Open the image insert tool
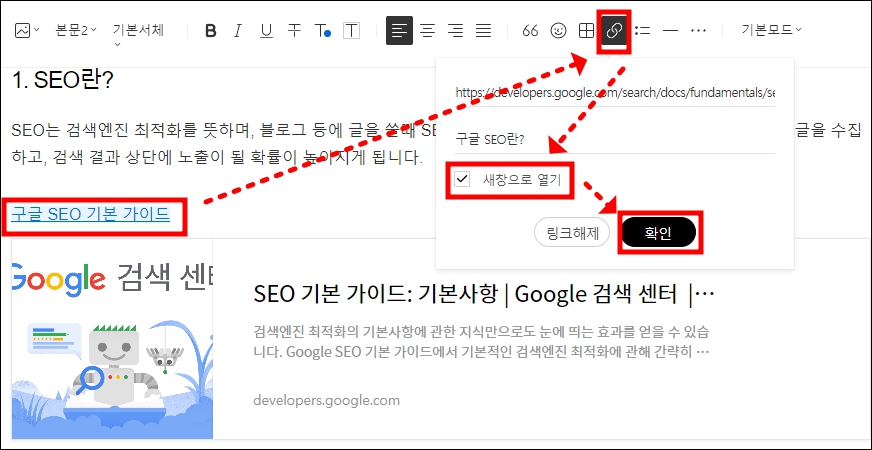Viewport: 872px width, 450px height. coord(26,31)
